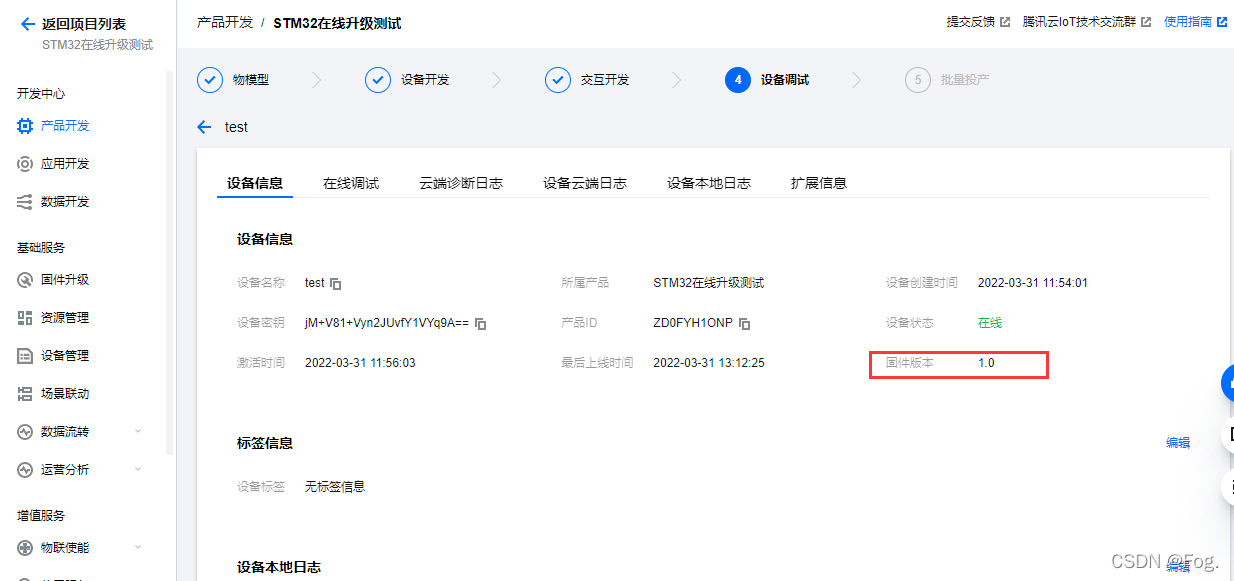Click 返回项目列表 text
The height and width of the screenshot is (581, 1234).
[84, 24]
